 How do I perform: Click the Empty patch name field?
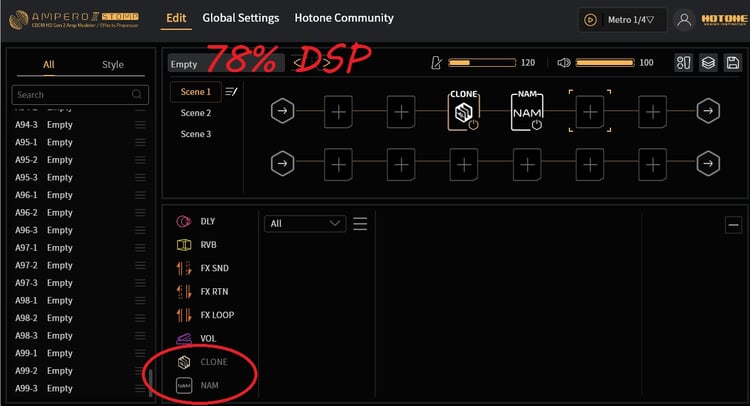point(226,64)
